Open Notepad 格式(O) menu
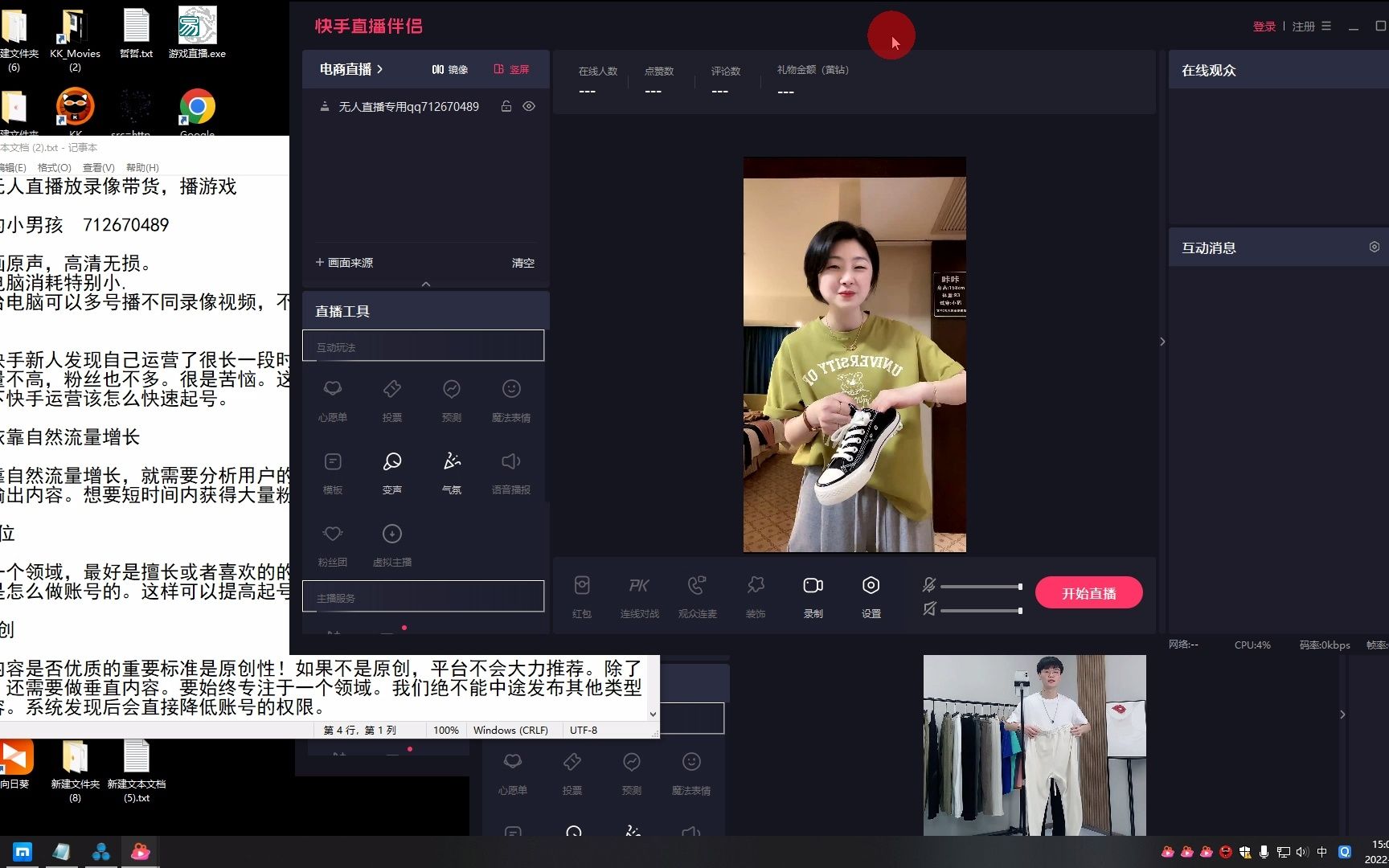This screenshot has width=1389, height=868. (55, 167)
